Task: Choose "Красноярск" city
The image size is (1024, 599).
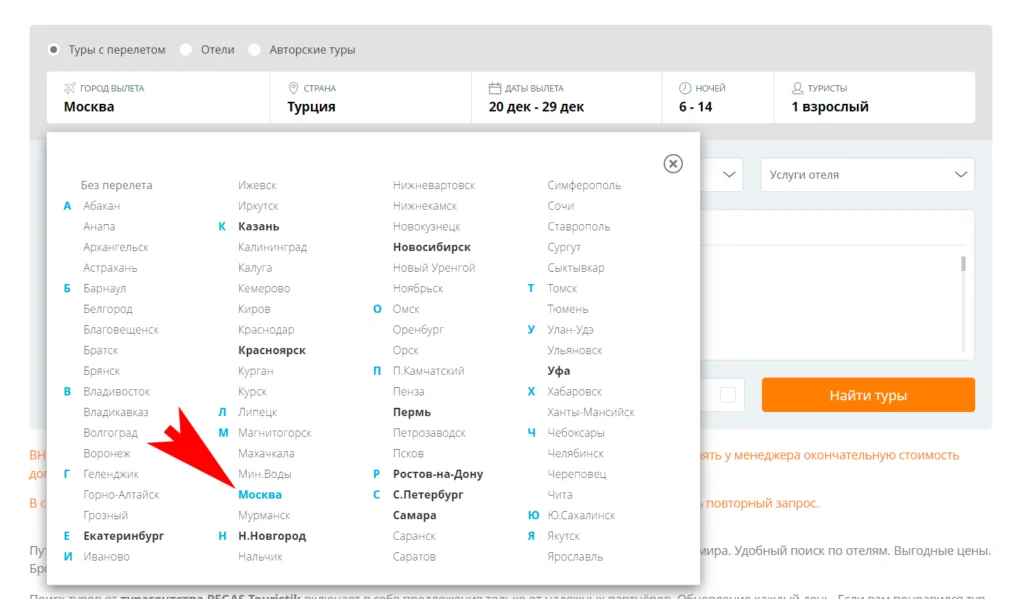Action: (x=272, y=350)
